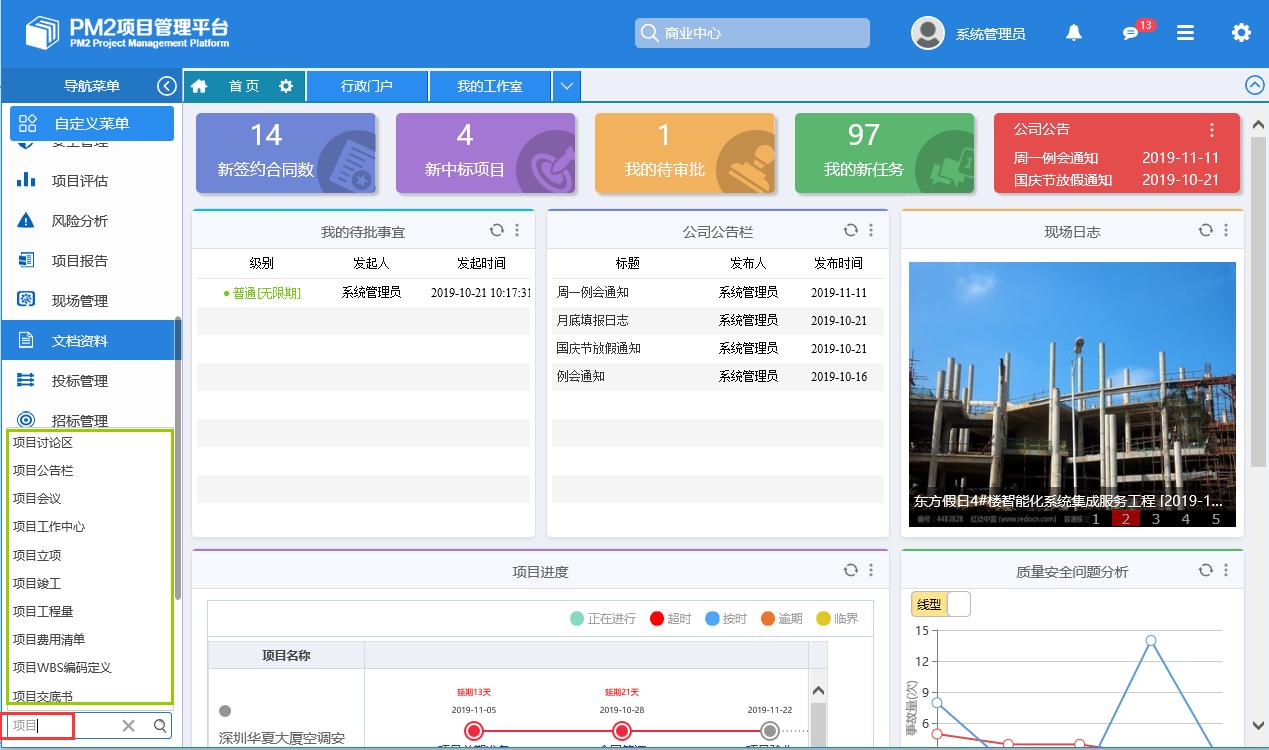Select 项目工作中心 from search results
The image size is (1269, 750).
49,527
